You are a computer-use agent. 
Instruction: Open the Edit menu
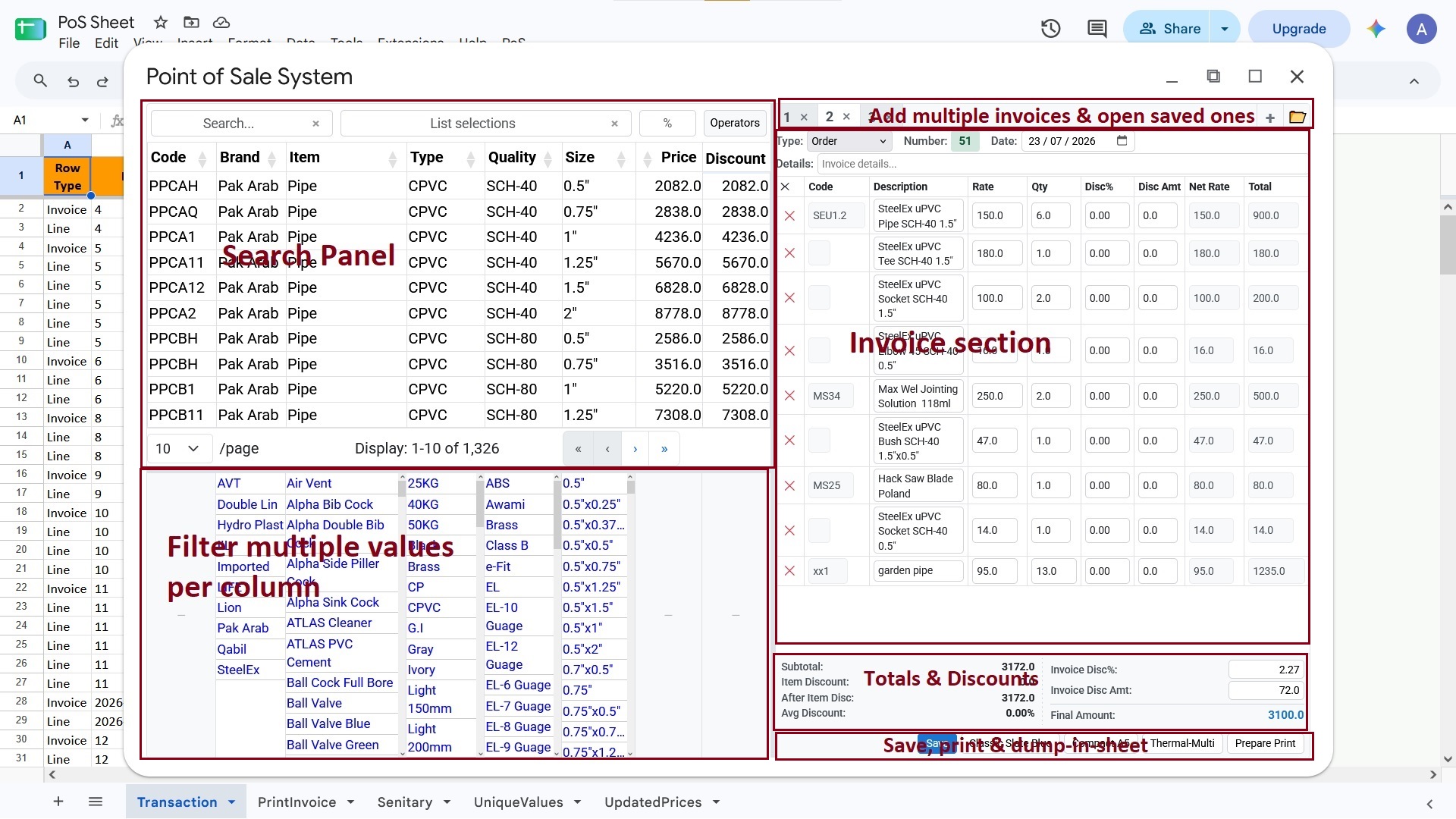[106, 43]
